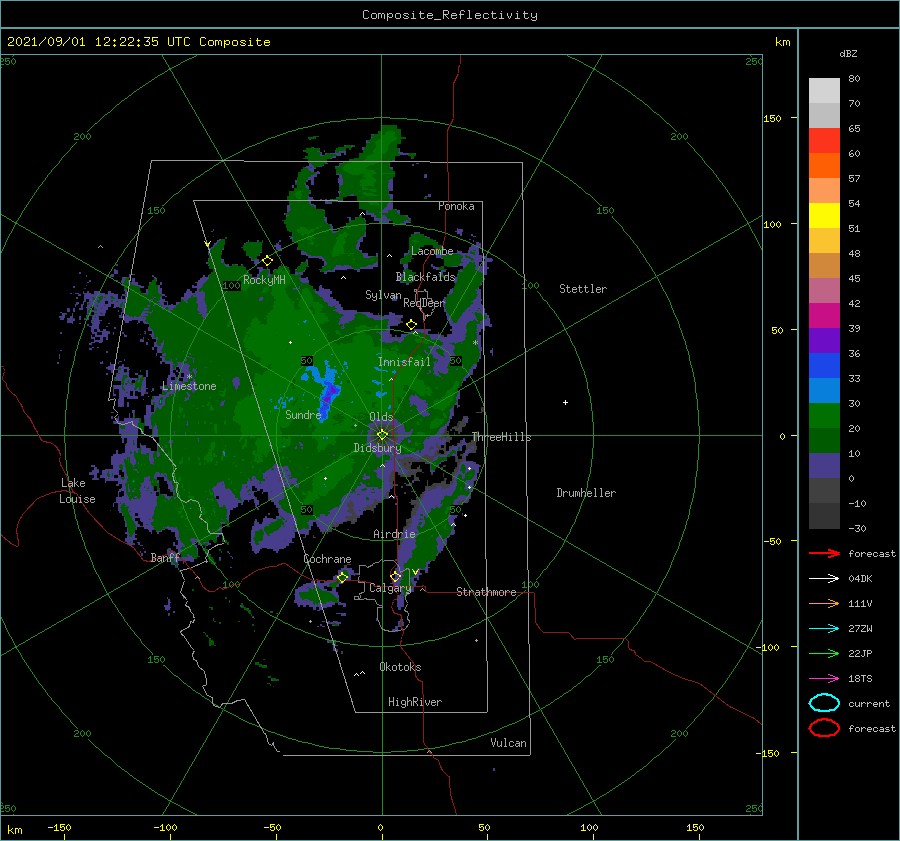Image resolution: width=900 pixels, height=841 pixels.
Task: Click the Stettler town label
Action: pos(583,289)
